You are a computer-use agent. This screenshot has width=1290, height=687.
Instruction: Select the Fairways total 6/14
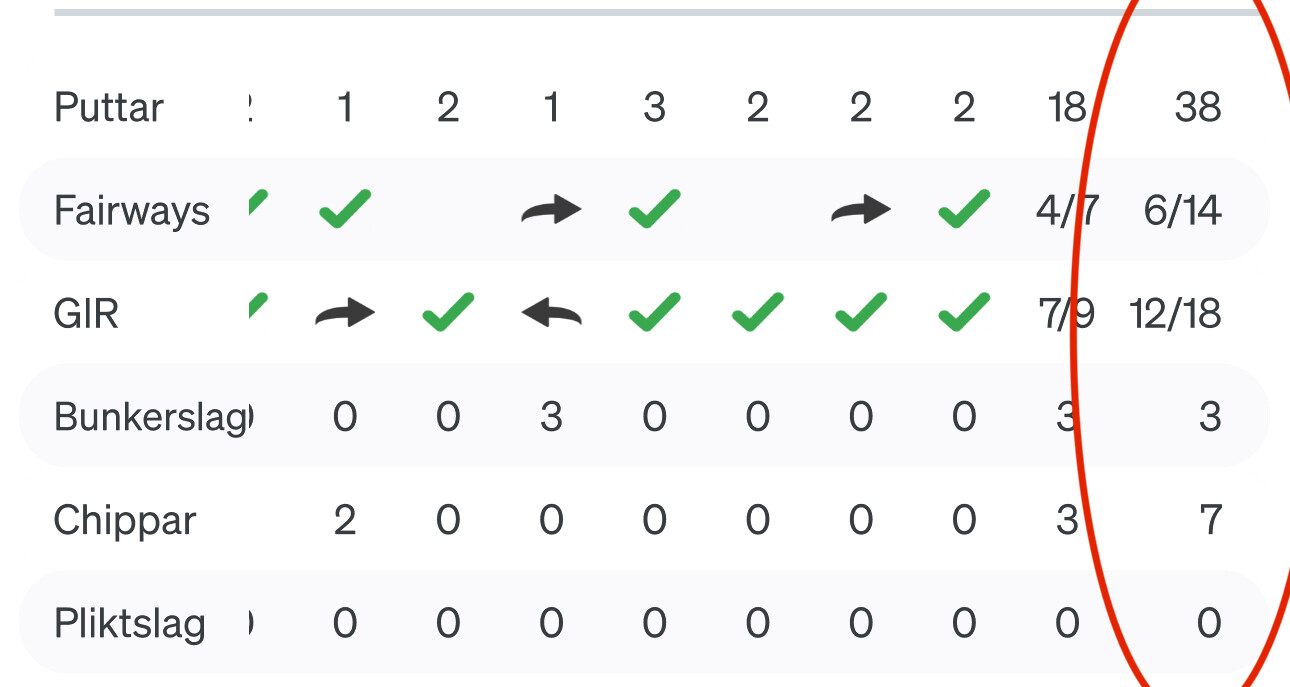[x=1183, y=211]
